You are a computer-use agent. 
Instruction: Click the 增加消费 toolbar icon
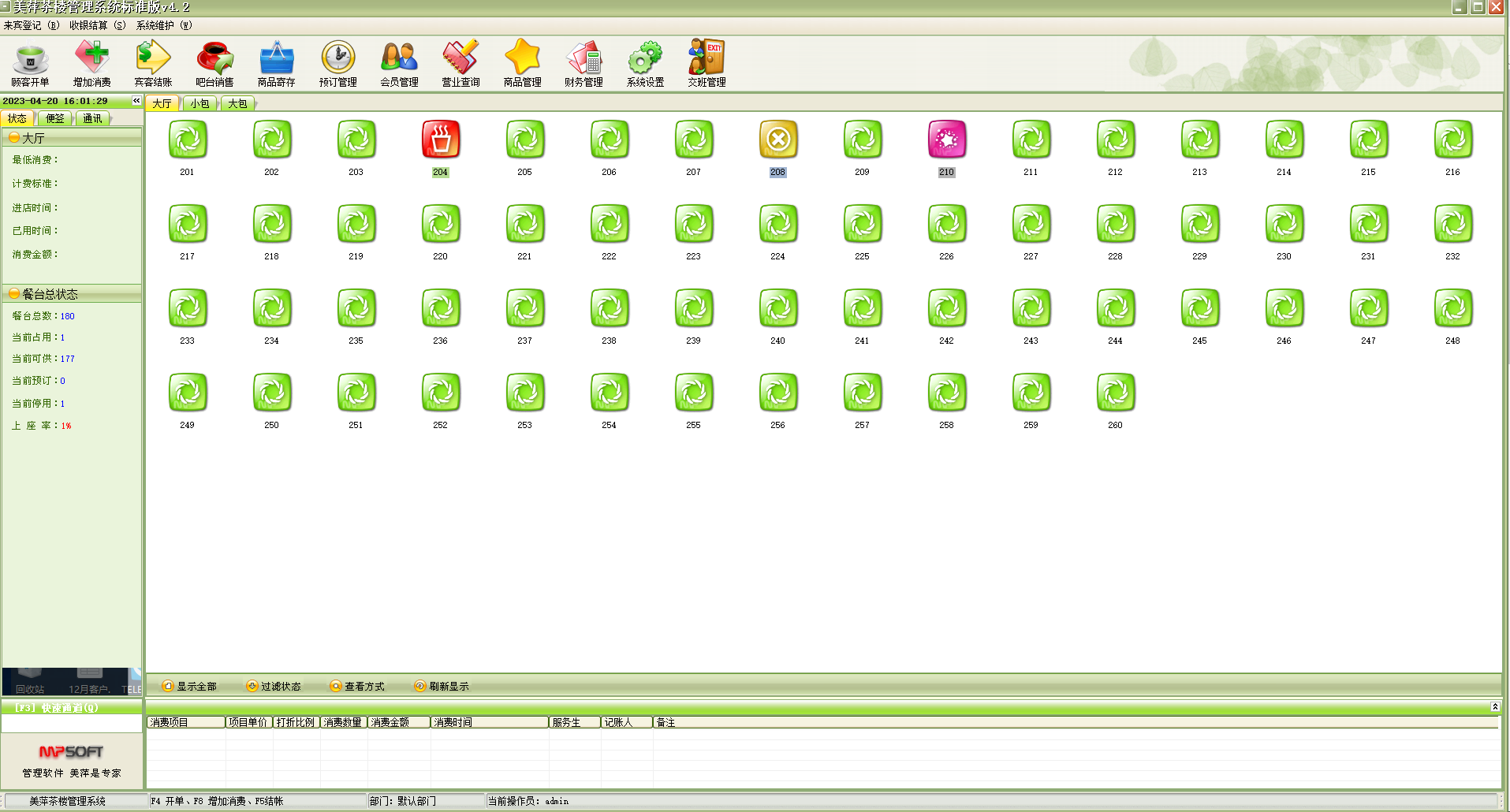tap(91, 64)
